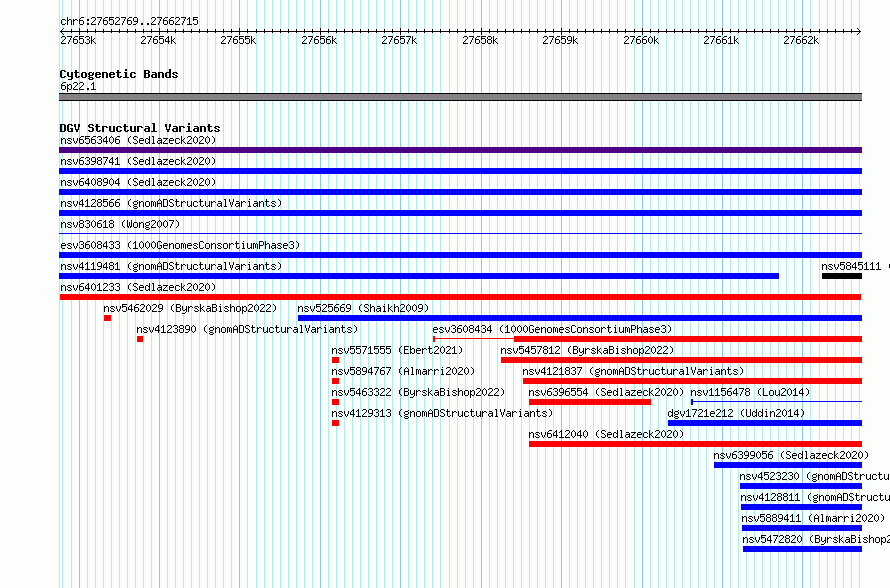Click the red nsv6412040 variant bar
The height and width of the screenshot is (588, 890).
(695, 444)
